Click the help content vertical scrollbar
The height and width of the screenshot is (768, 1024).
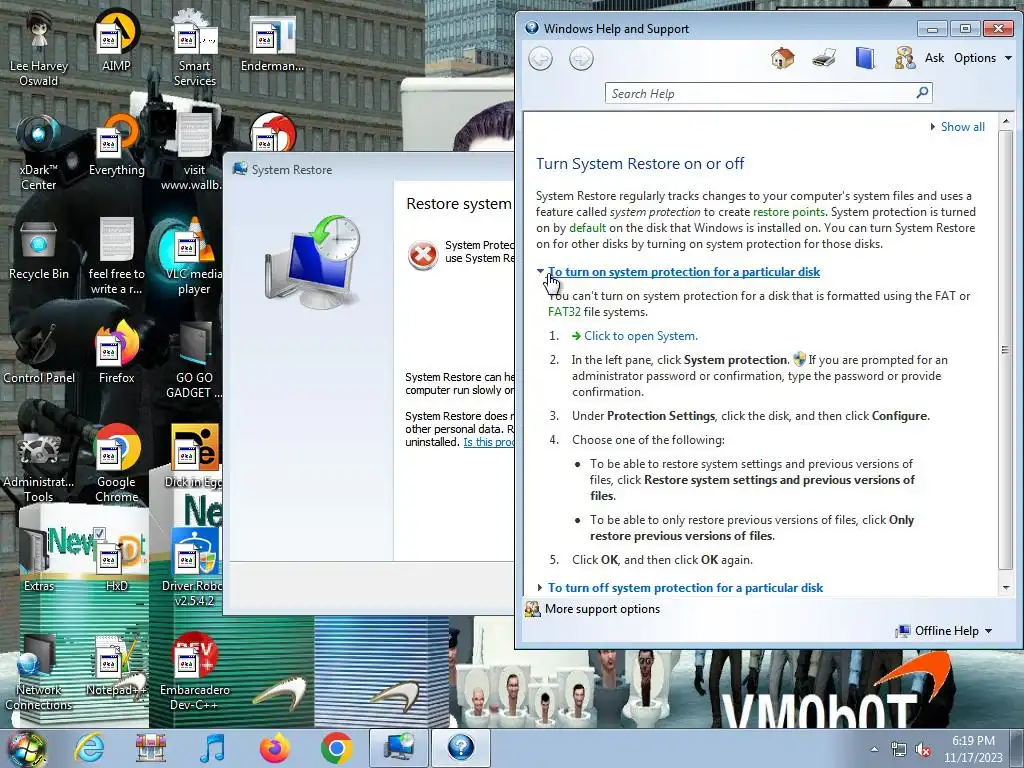pyautogui.click(x=1006, y=349)
